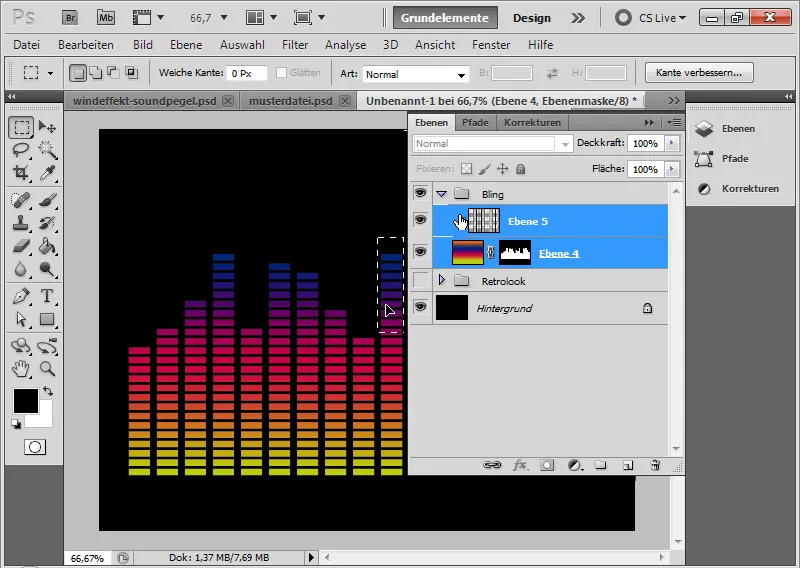Toggle lock all
This screenshot has height=568, width=800.
pos(520,169)
